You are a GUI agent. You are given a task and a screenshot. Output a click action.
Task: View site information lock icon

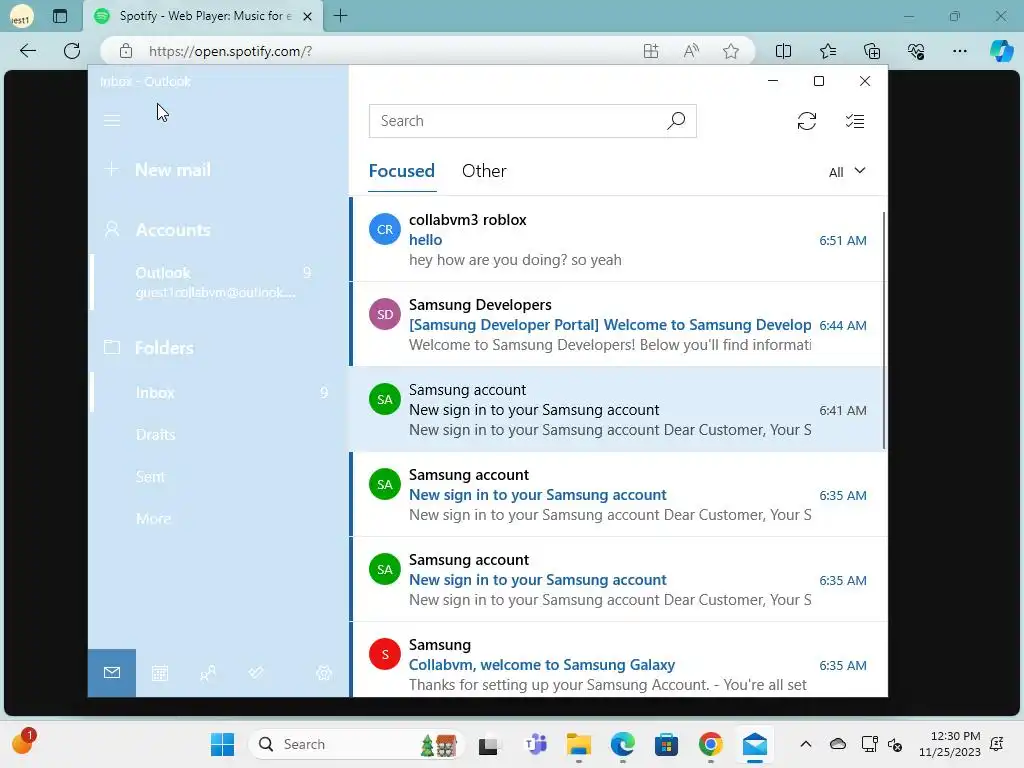pyautogui.click(x=126, y=51)
